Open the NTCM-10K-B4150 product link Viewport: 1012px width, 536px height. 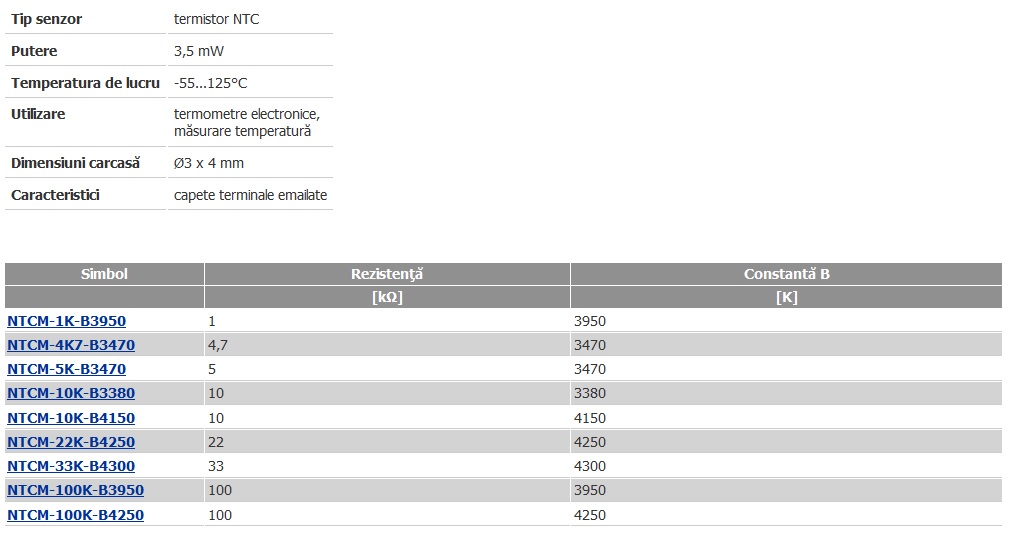coord(71,418)
